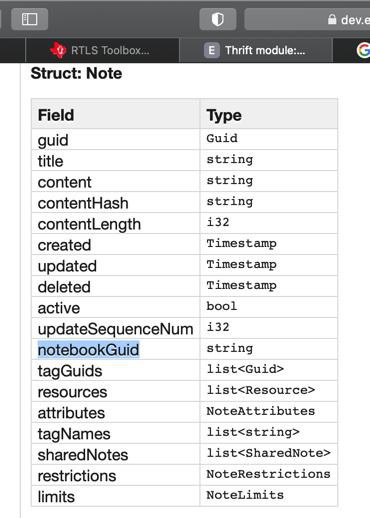Click the tagGuids list<Guid> type
This screenshot has width=370, height=518.
245,369
